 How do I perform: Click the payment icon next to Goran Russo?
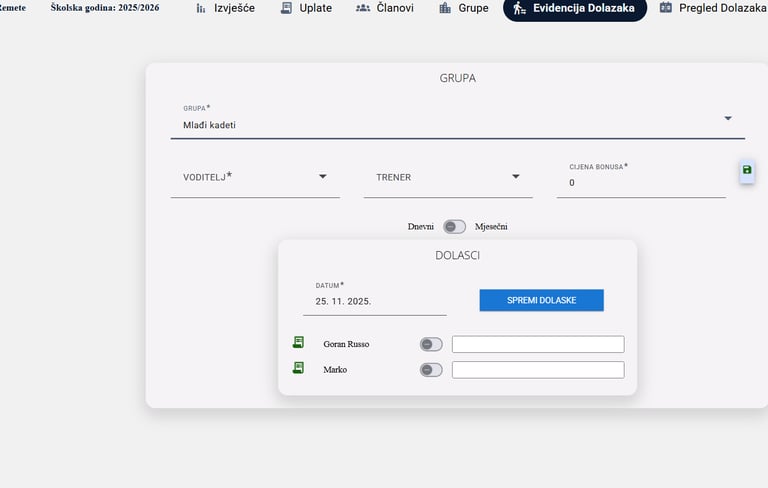pyautogui.click(x=298, y=342)
